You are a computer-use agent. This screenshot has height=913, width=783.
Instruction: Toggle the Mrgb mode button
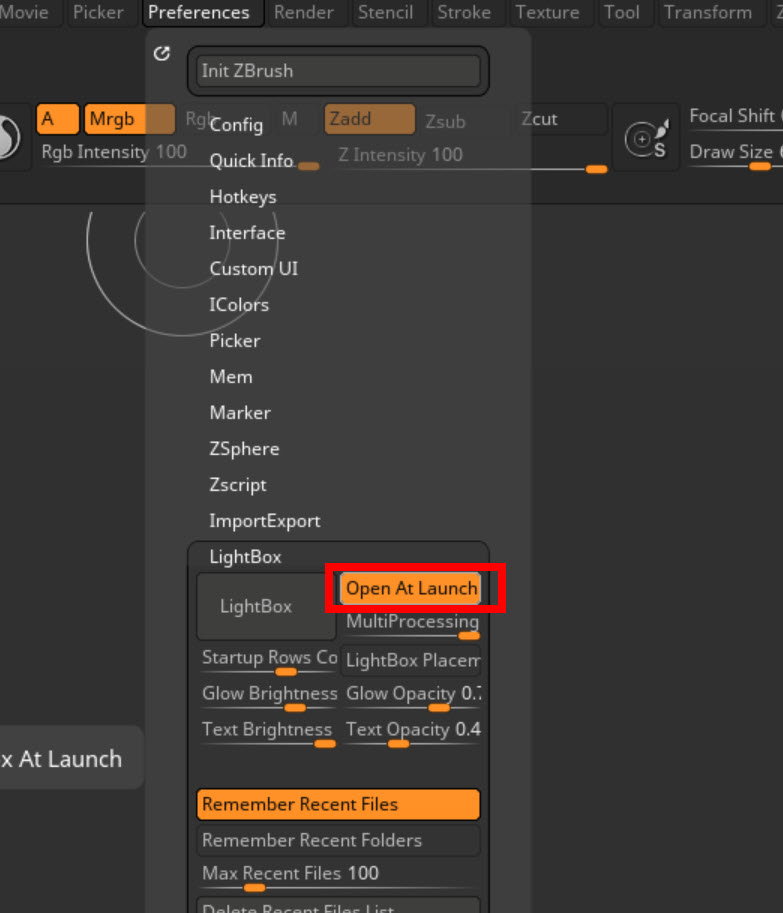coord(129,119)
